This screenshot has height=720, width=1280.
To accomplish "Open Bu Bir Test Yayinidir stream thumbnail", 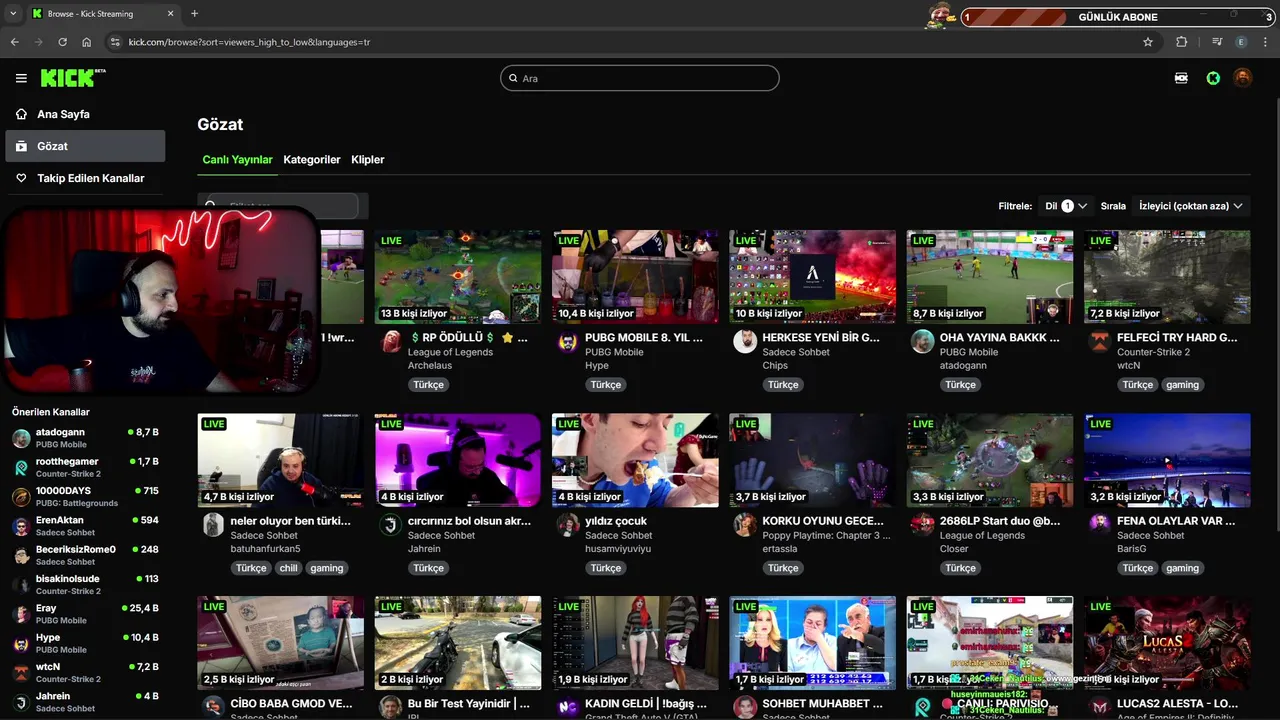I will point(458,643).
